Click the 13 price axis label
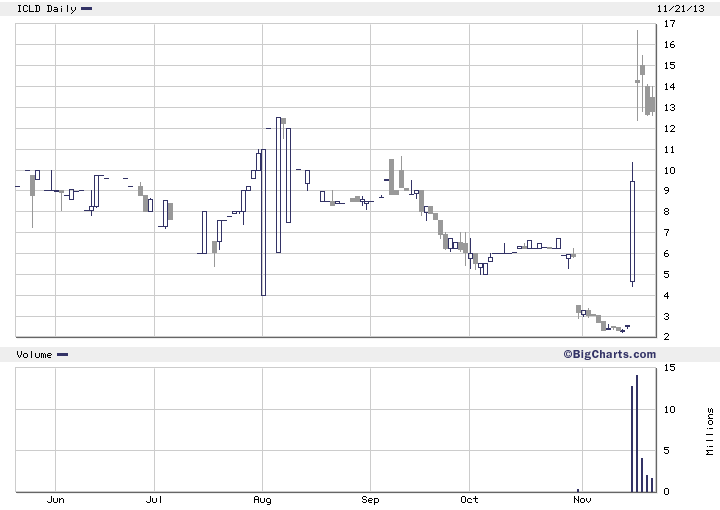The image size is (720, 510). click(x=669, y=107)
